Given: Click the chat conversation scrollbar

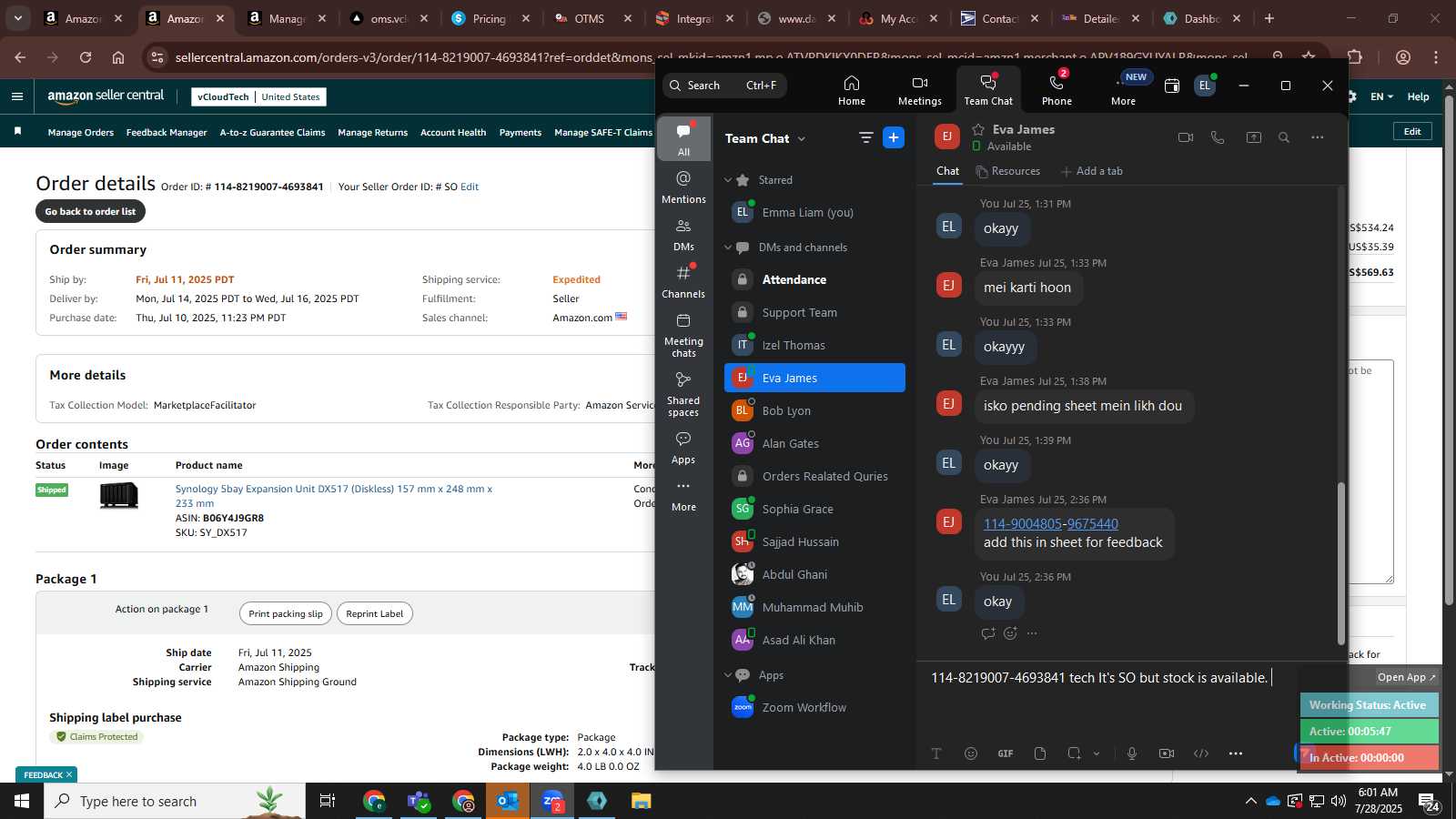Looking at the screenshot, I should (x=1340, y=564).
